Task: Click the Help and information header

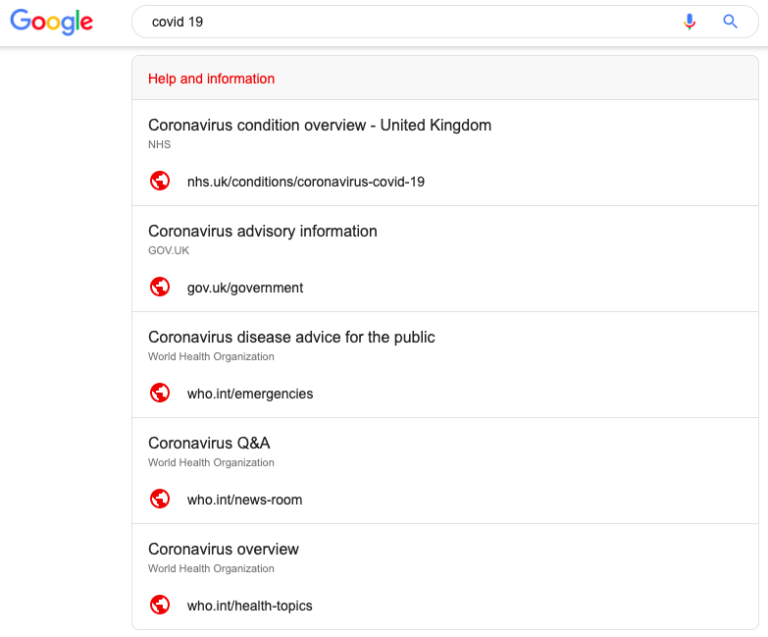Action: click(x=211, y=79)
